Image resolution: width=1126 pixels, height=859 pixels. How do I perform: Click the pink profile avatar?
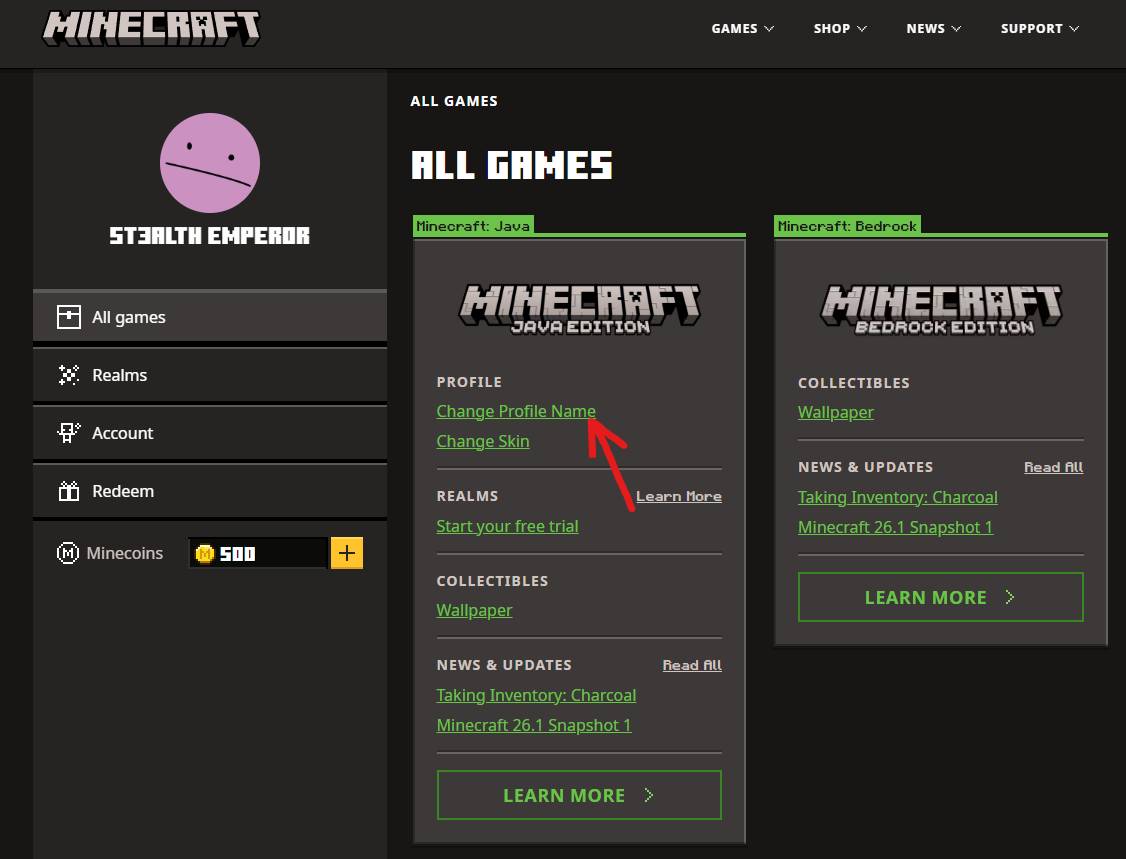[210, 163]
